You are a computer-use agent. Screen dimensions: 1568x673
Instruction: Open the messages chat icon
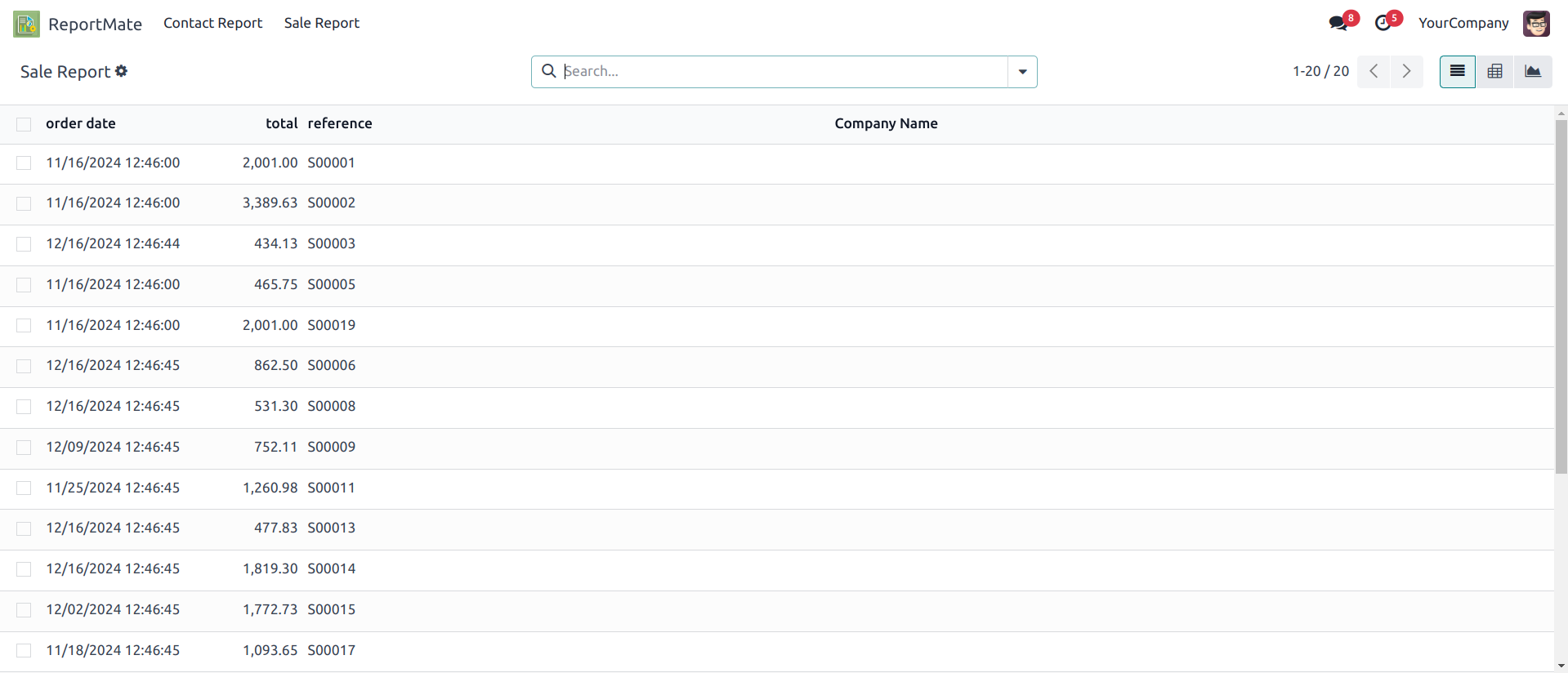pyautogui.click(x=1338, y=23)
